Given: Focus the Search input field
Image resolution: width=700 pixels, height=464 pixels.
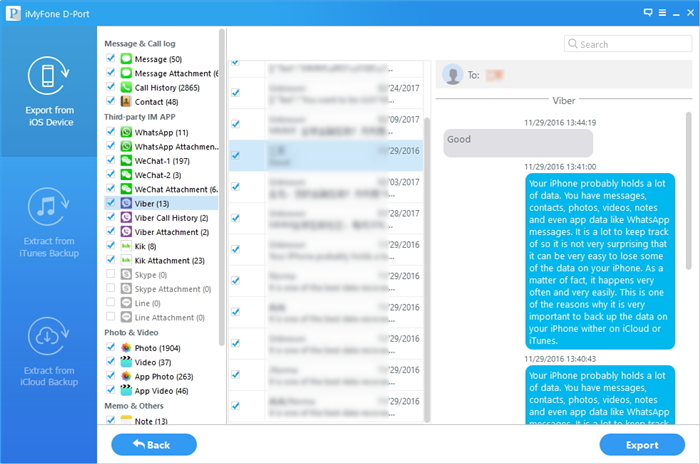Looking at the screenshot, I should pyautogui.click(x=628, y=44).
